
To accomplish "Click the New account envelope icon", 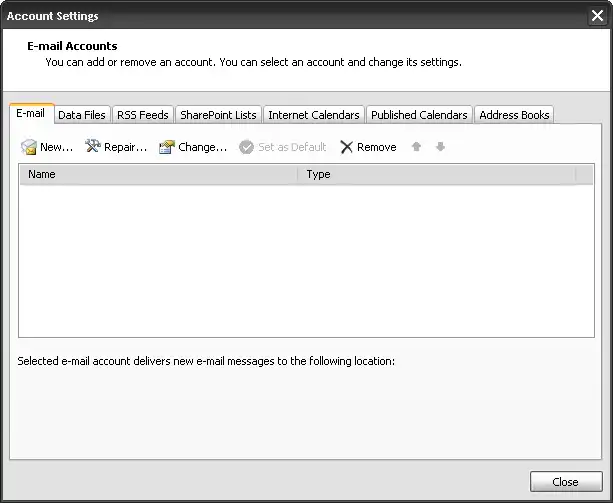I will 29,147.
